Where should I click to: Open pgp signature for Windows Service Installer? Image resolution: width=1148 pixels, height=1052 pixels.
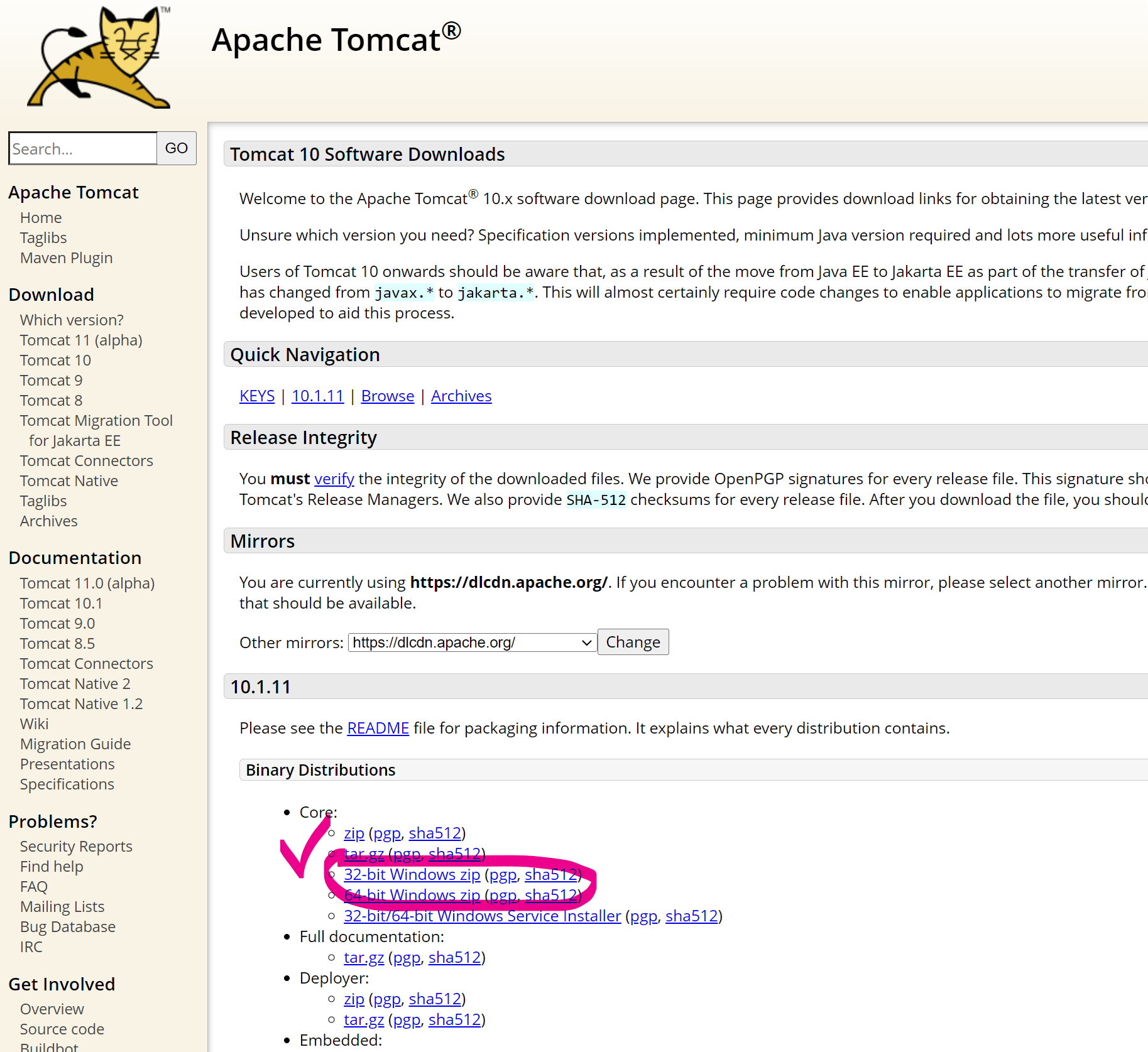[644, 916]
